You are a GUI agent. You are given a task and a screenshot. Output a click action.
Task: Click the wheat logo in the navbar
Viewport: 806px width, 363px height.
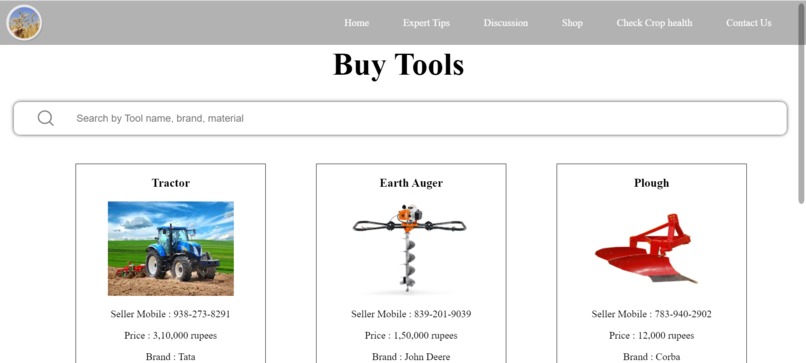(x=24, y=22)
